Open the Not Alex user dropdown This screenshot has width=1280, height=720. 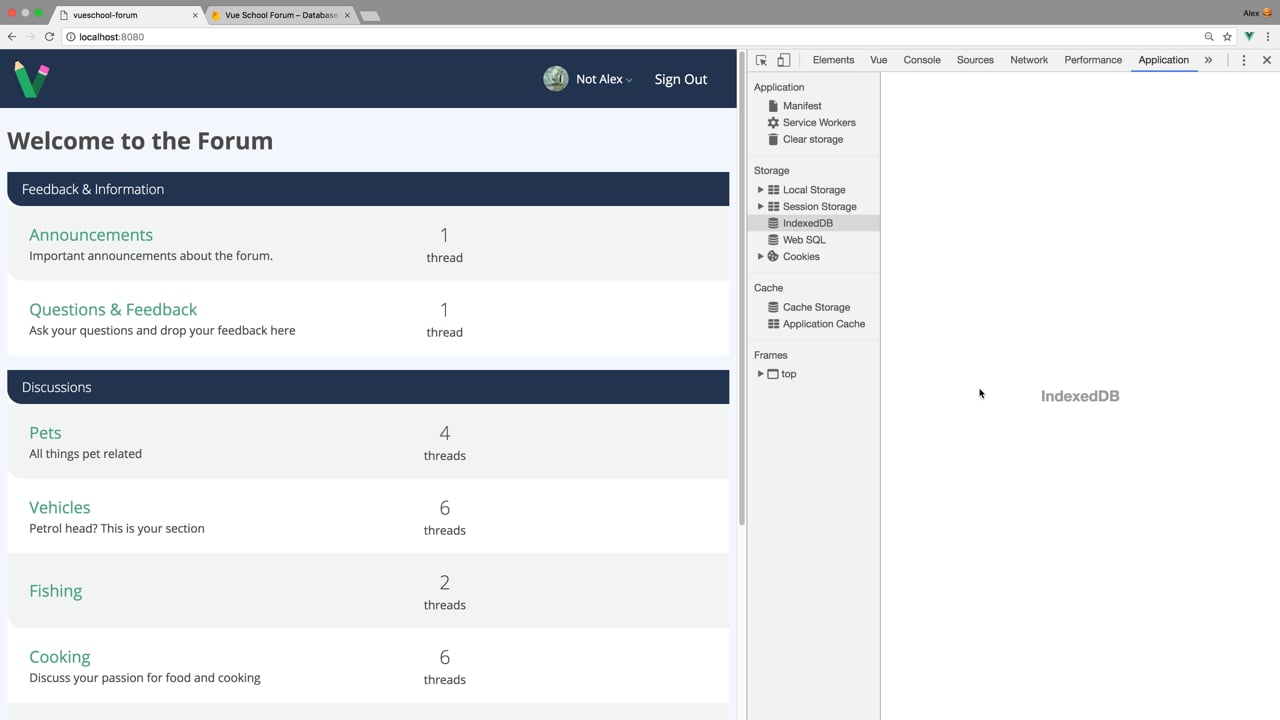tap(604, 79)
